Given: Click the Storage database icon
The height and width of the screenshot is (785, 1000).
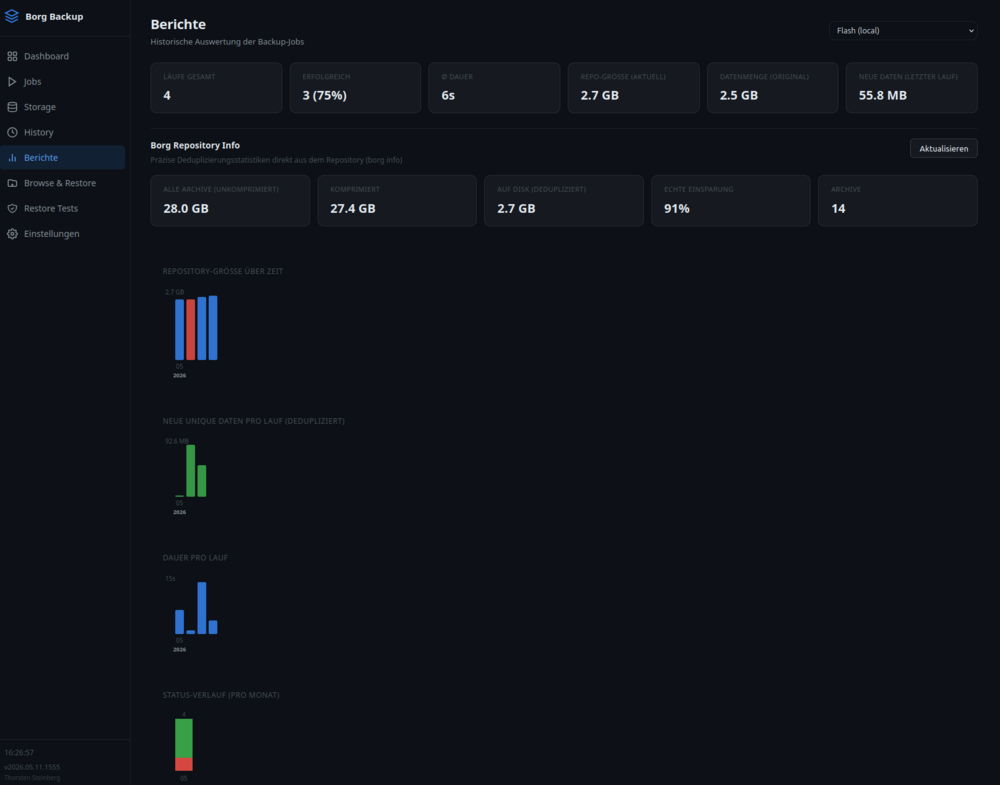Looking at the screenshot, I should click(x=12, y=107).
